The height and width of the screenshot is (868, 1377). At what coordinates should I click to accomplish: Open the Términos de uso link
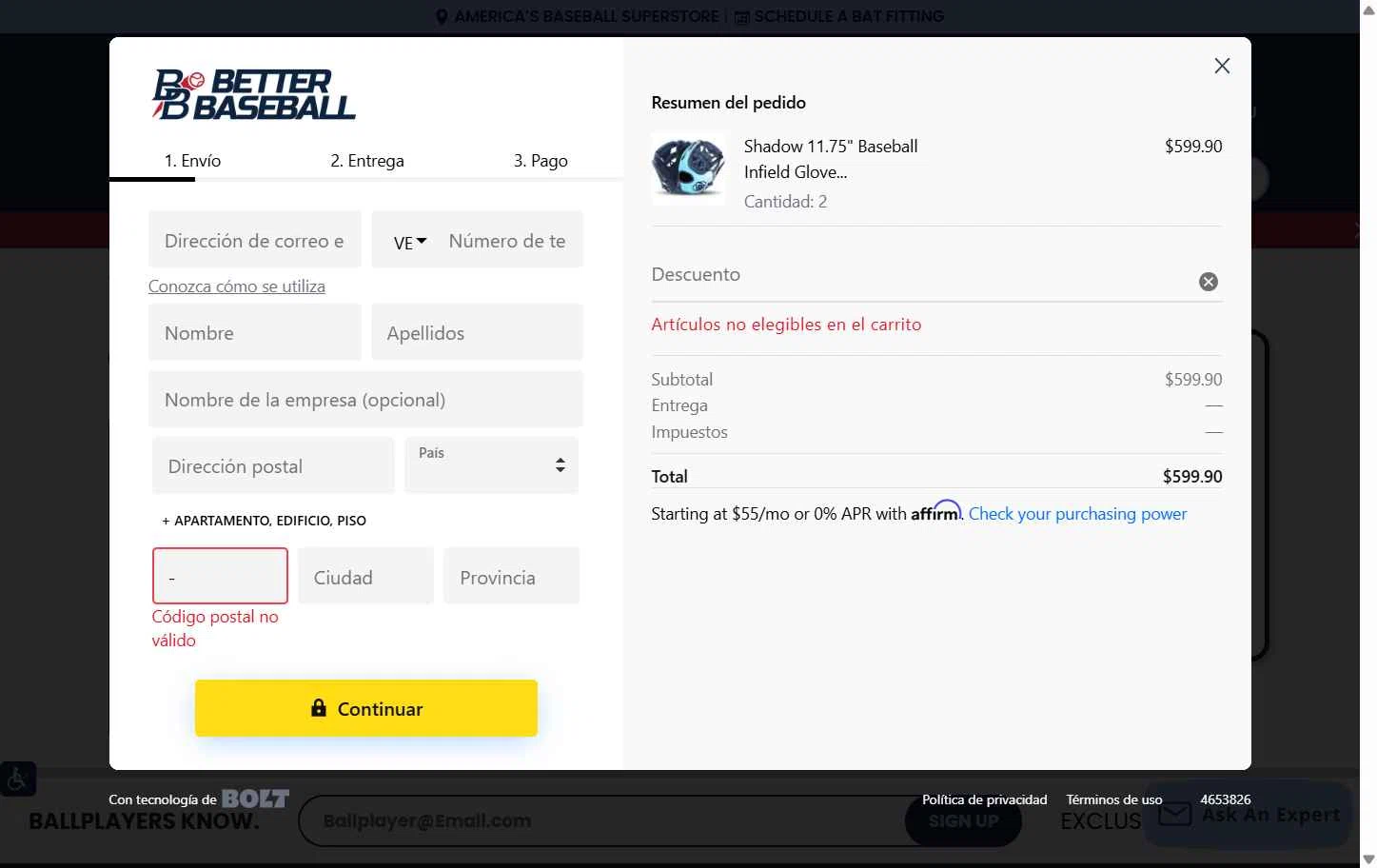coord(1114,799)
